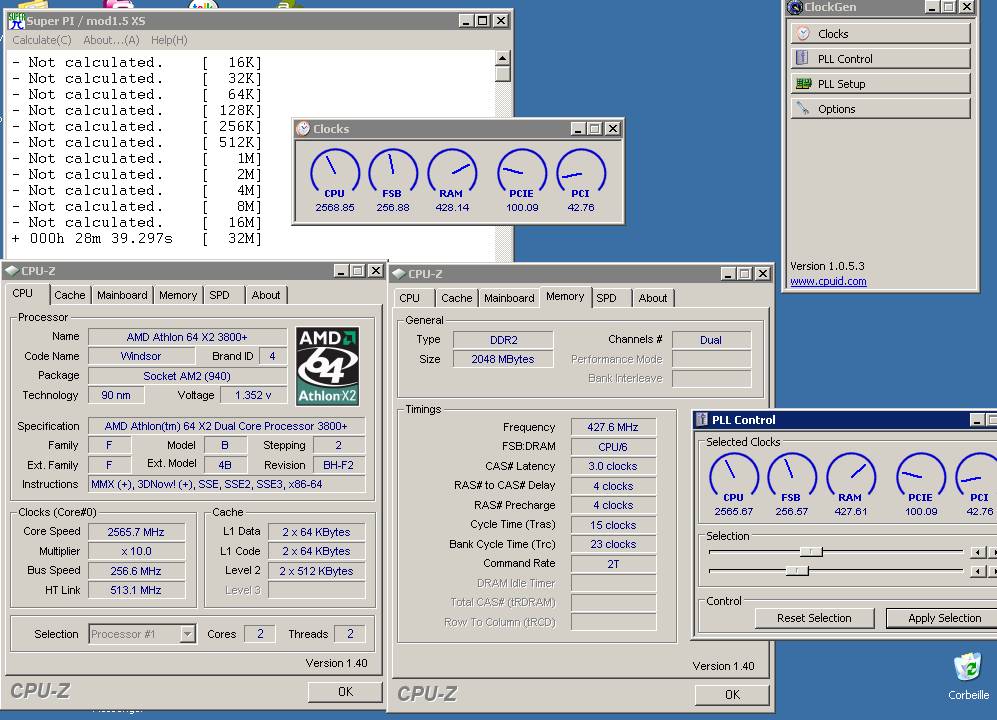Click left CPU-Z window title icon

[11, 271]
